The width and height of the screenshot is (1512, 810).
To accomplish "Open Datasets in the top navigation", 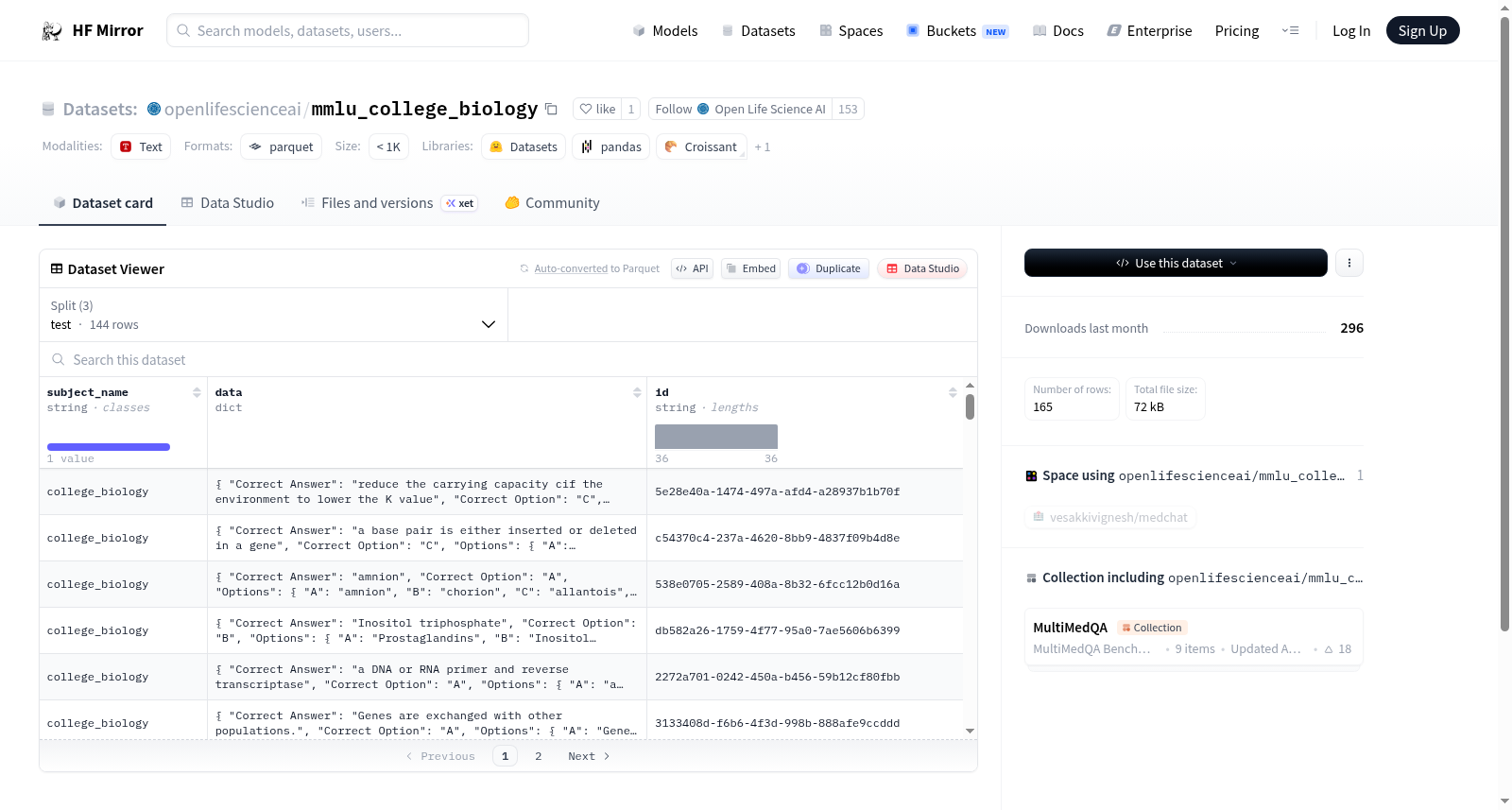I will pos(758,31).
